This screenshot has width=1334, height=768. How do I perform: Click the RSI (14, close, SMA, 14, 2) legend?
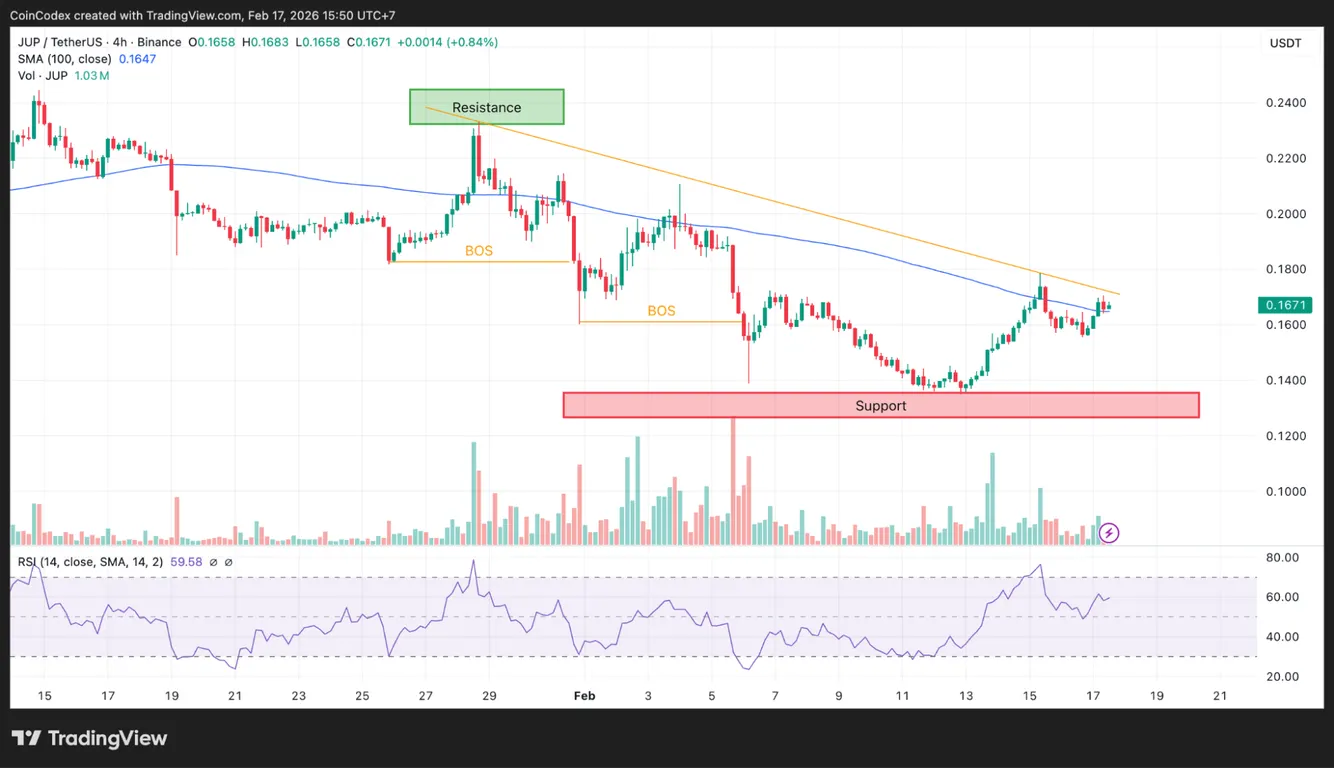pyautogui.click(x=90, y=562)
